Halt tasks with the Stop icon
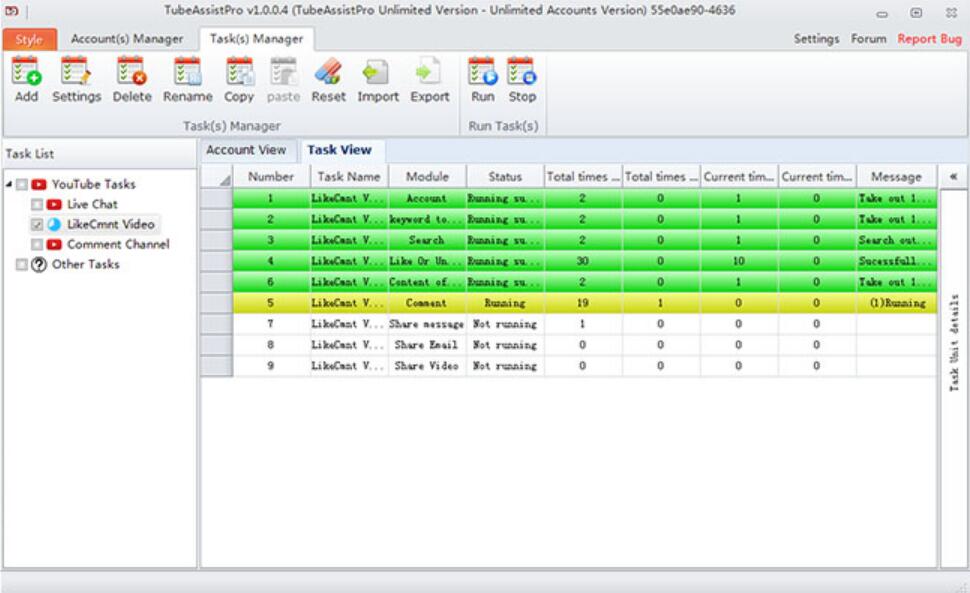The image size is (970, 593). click(522, 71)
